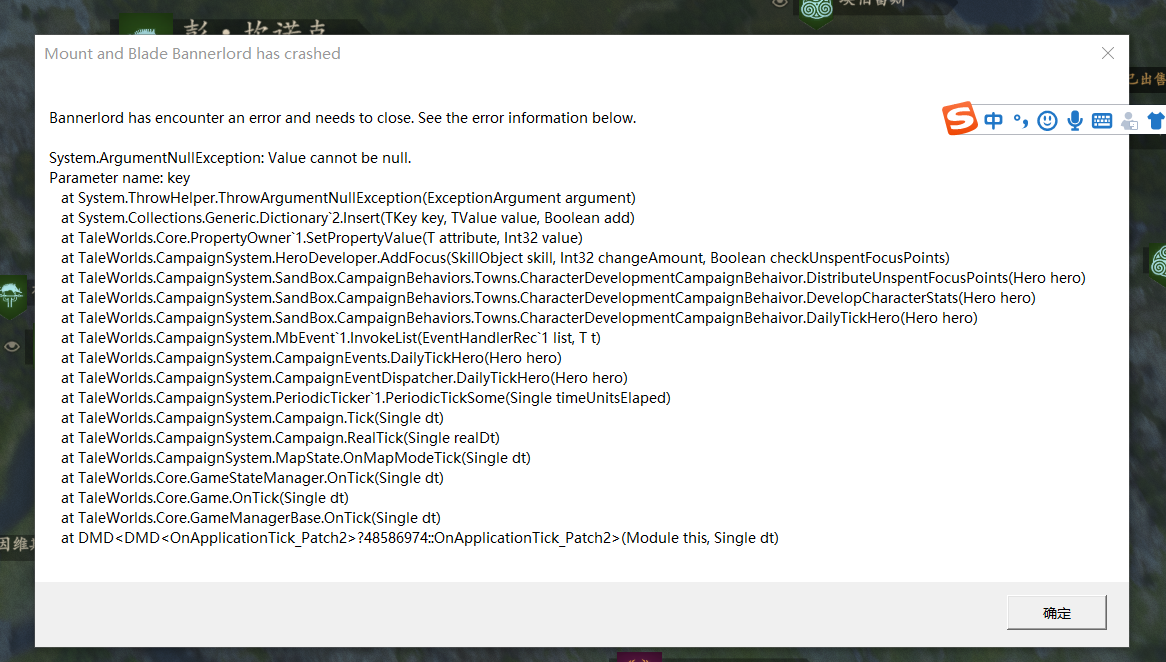Click the Sogou input method logo
The height and width of the screenshot is (662, 1166).
click(x=959, y=119)
